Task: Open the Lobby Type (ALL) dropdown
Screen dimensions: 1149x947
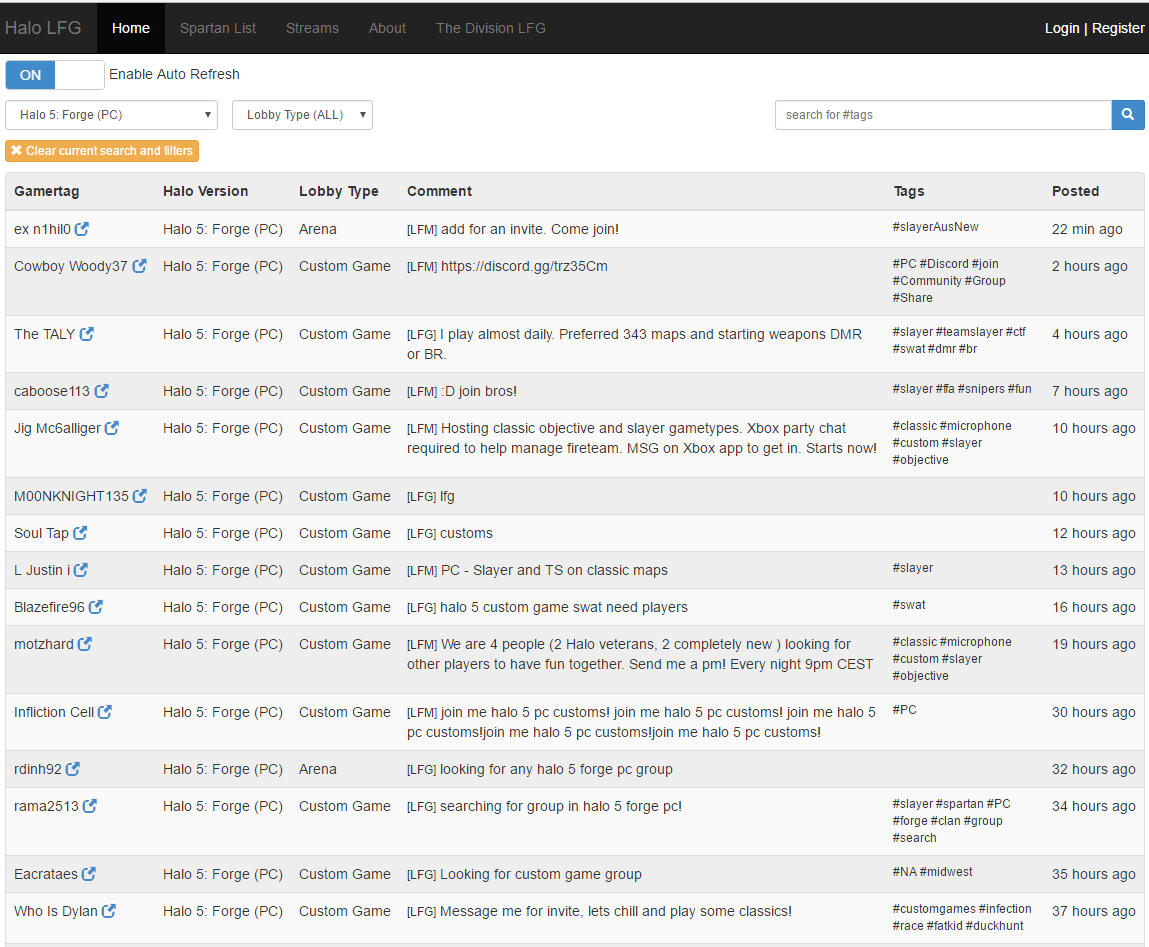Action: click(302, 115)
